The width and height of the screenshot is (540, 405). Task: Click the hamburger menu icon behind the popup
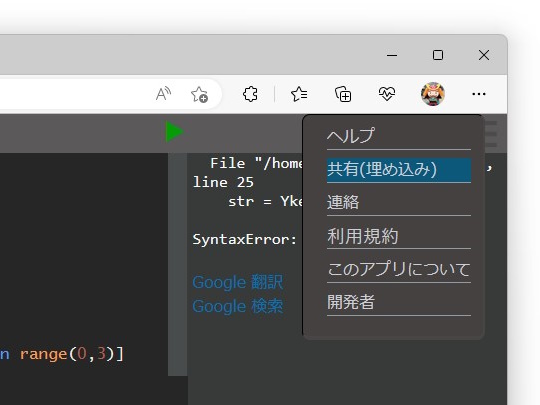coord(491,134)
